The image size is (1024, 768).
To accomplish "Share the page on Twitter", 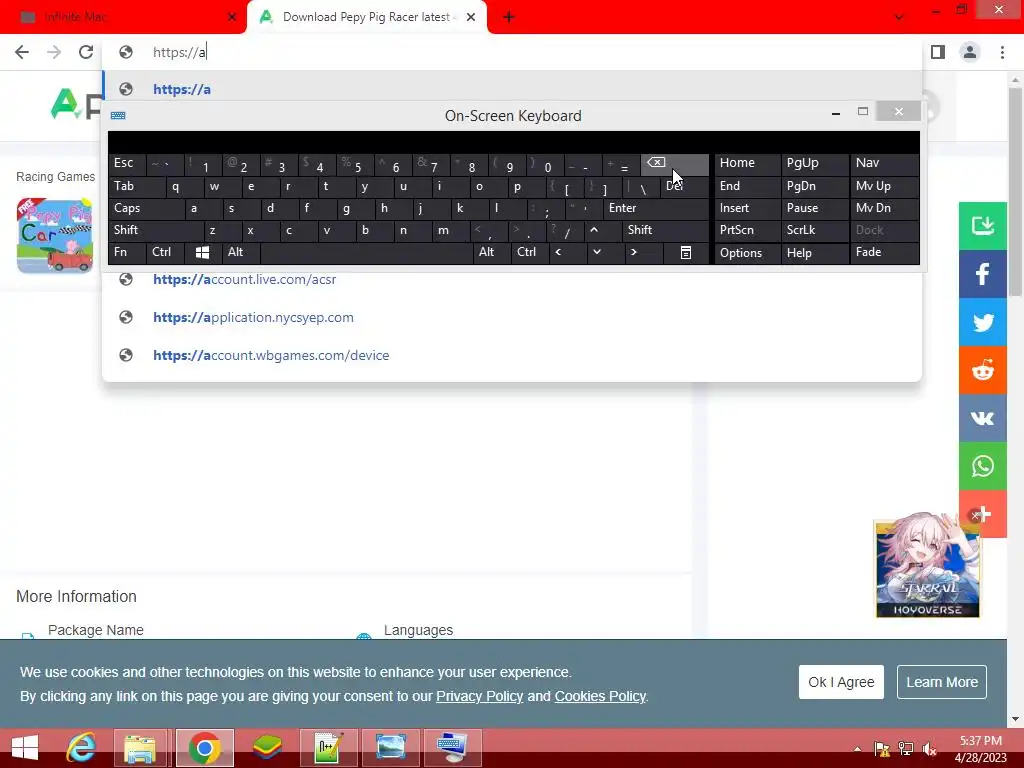I will click(x=983, y=323).
